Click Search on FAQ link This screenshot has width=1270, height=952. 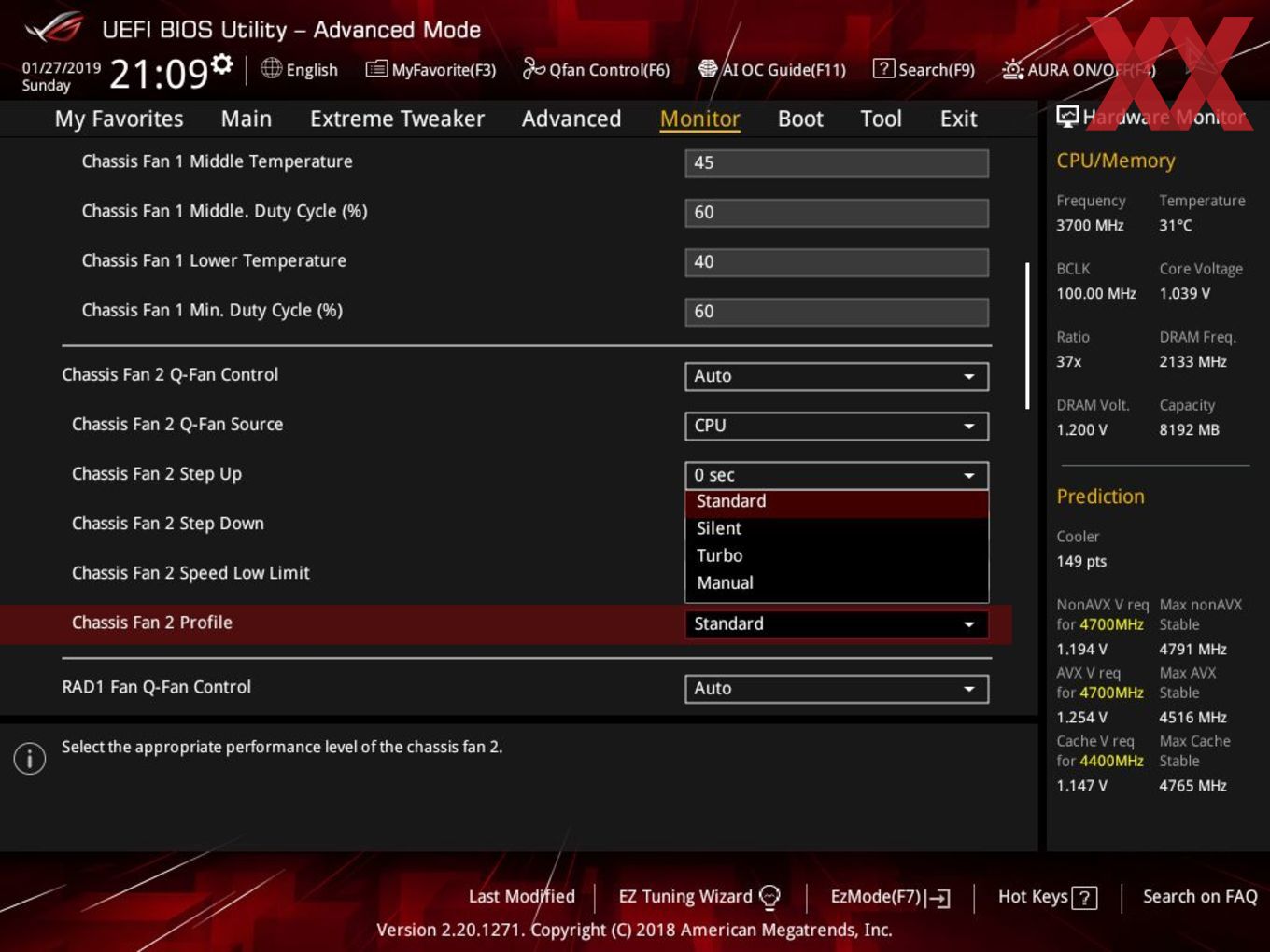(x=1200, y=896)
